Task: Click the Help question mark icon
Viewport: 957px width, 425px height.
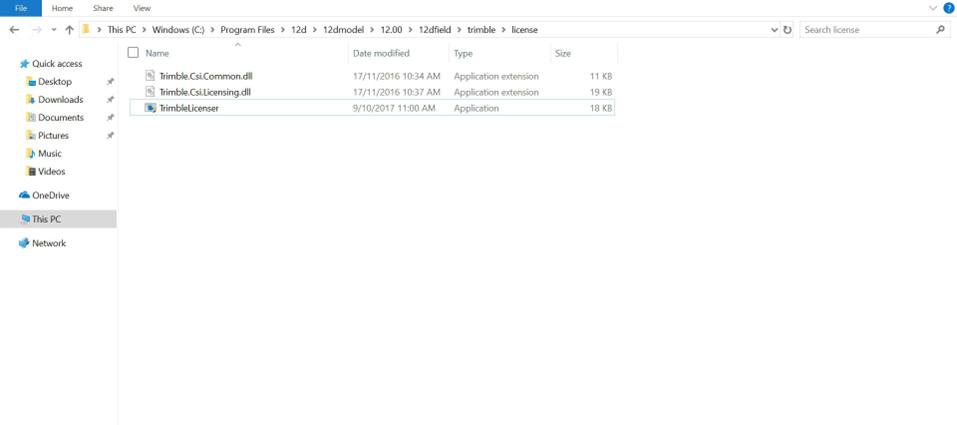Action: pyautogui.click(x=948, y=8)
